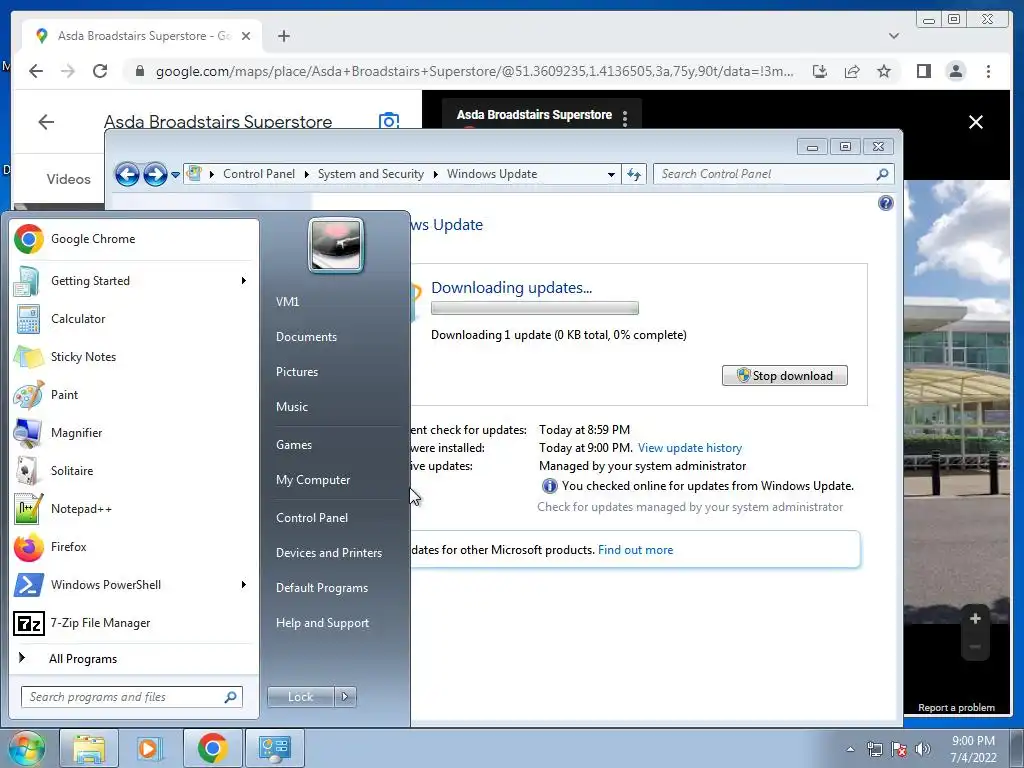This screenshot has width=1024, height=768.
Task: Go back in Chrome browser
Action: coord(36,71)
